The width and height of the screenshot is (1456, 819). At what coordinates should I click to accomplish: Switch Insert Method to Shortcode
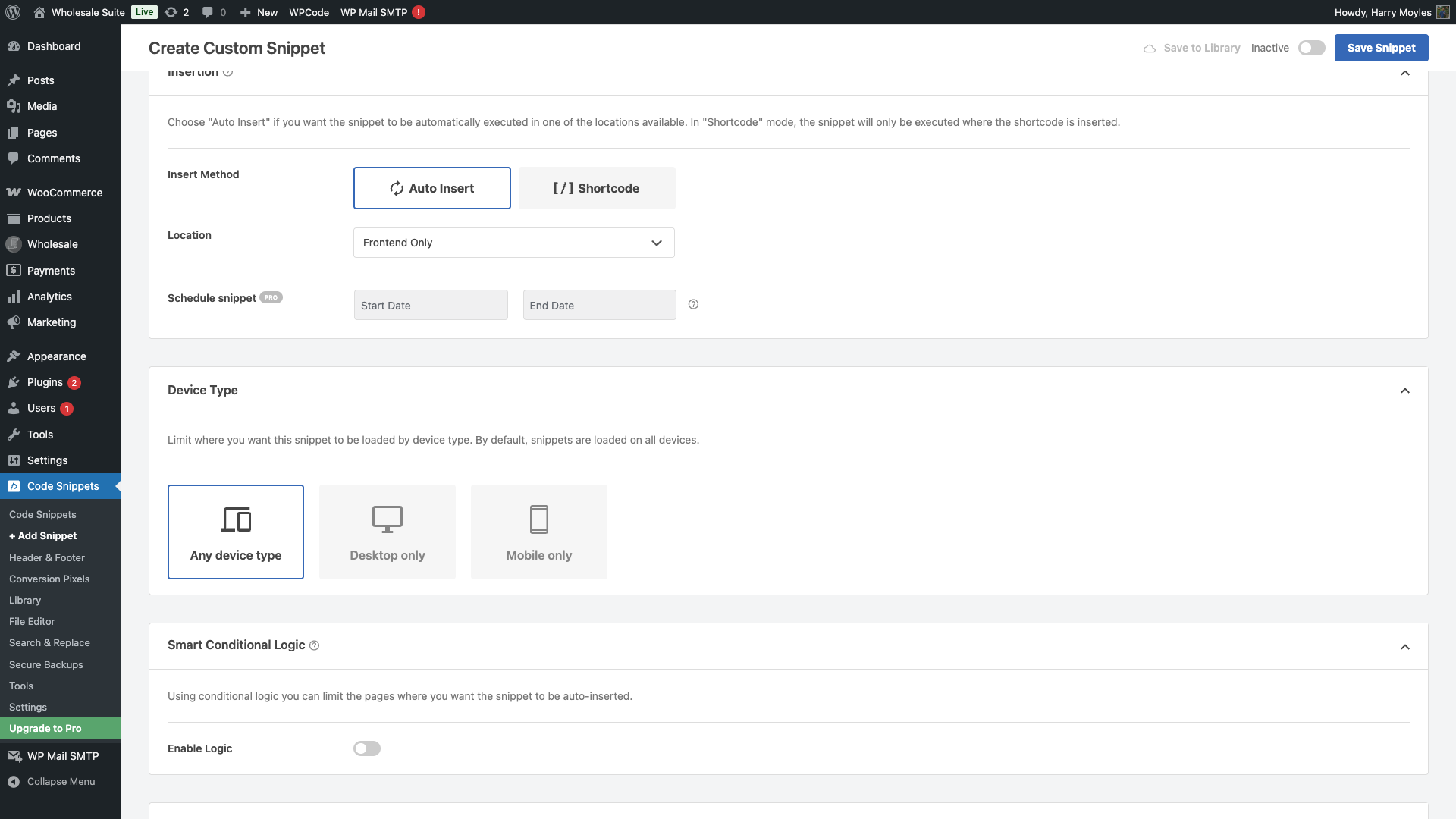coord(597,188)
